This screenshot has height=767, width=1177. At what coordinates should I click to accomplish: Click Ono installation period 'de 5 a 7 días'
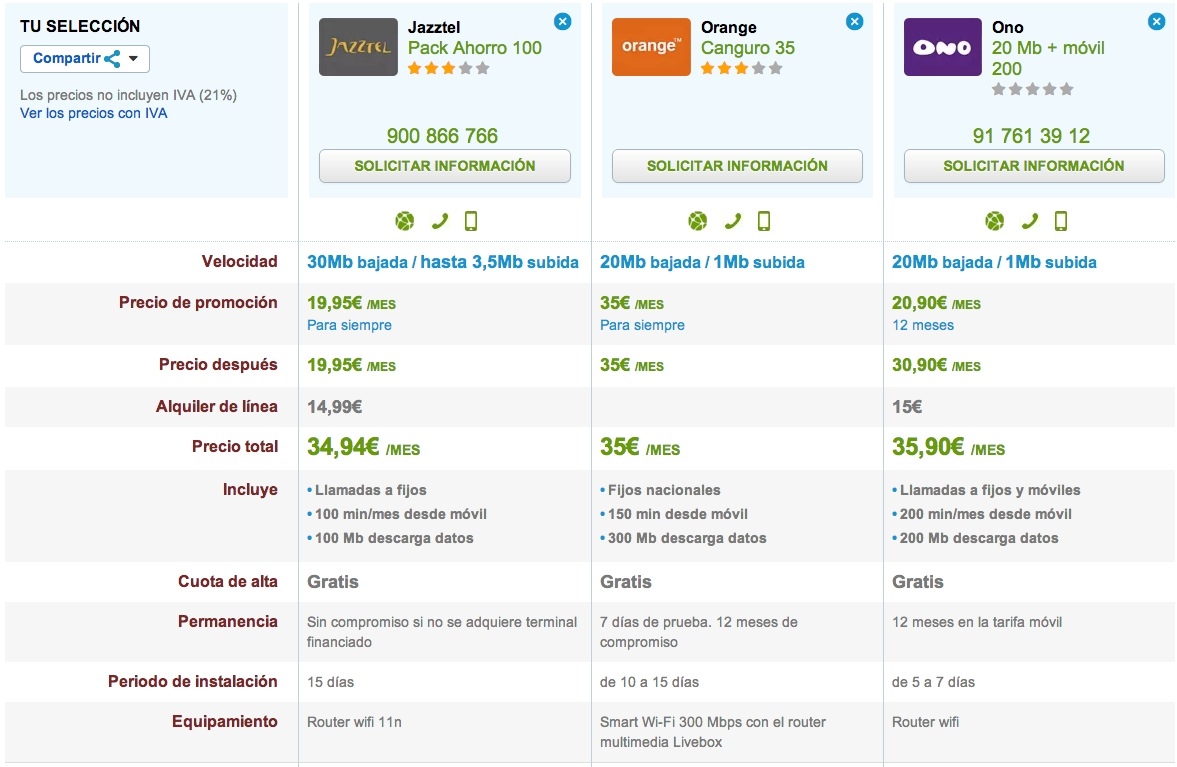[933, 682]
